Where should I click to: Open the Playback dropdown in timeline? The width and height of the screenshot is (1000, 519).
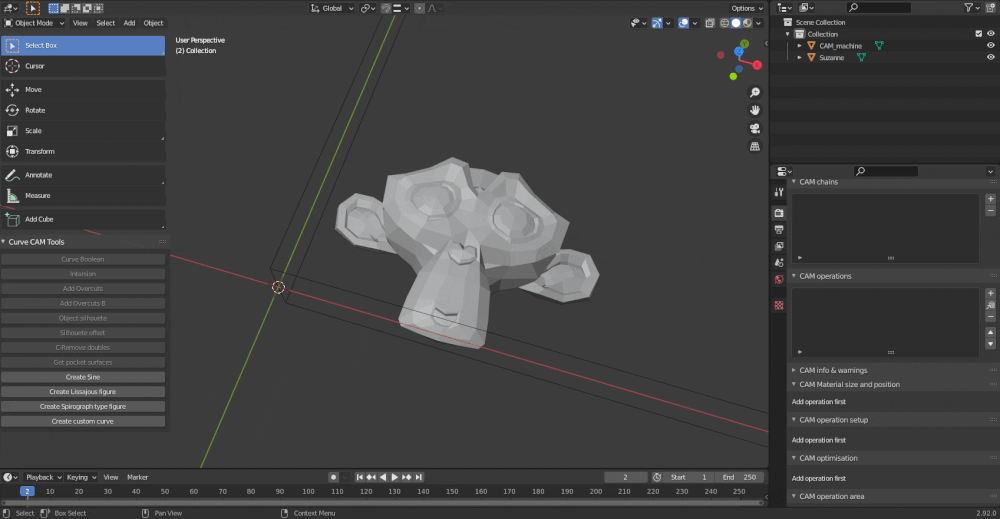pyautogui.click(x=42, y=477)
